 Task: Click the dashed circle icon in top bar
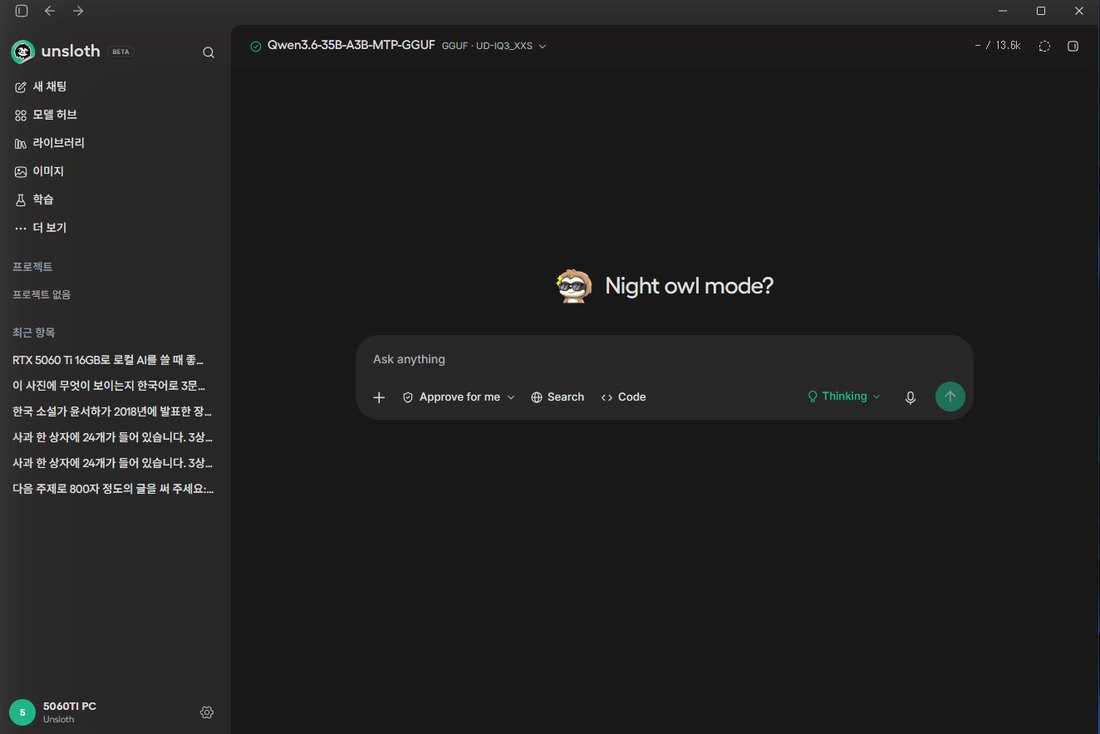1045,46
